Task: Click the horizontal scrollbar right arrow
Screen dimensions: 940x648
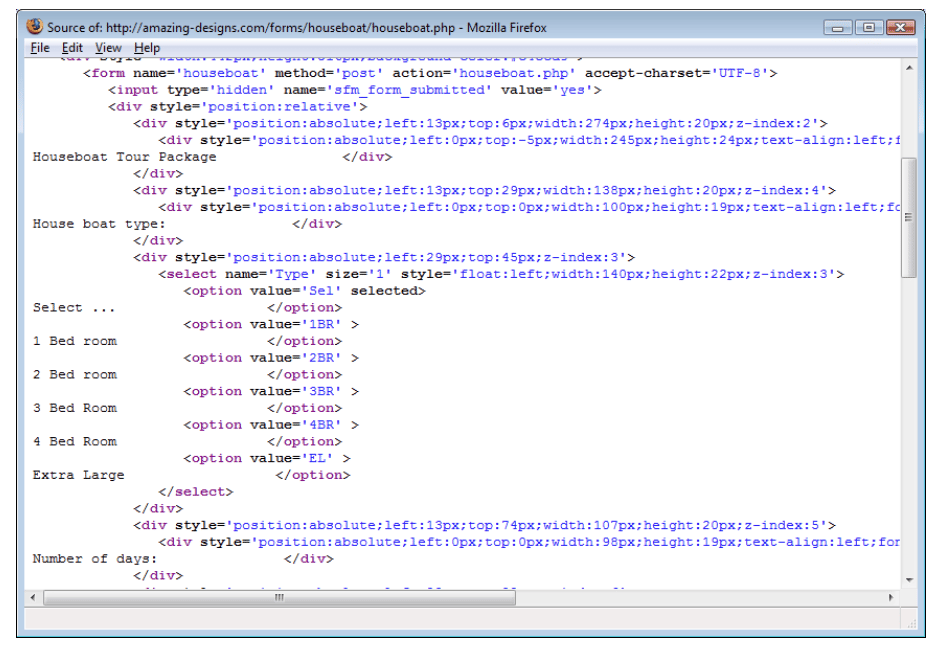Action: tap(891, 598)
